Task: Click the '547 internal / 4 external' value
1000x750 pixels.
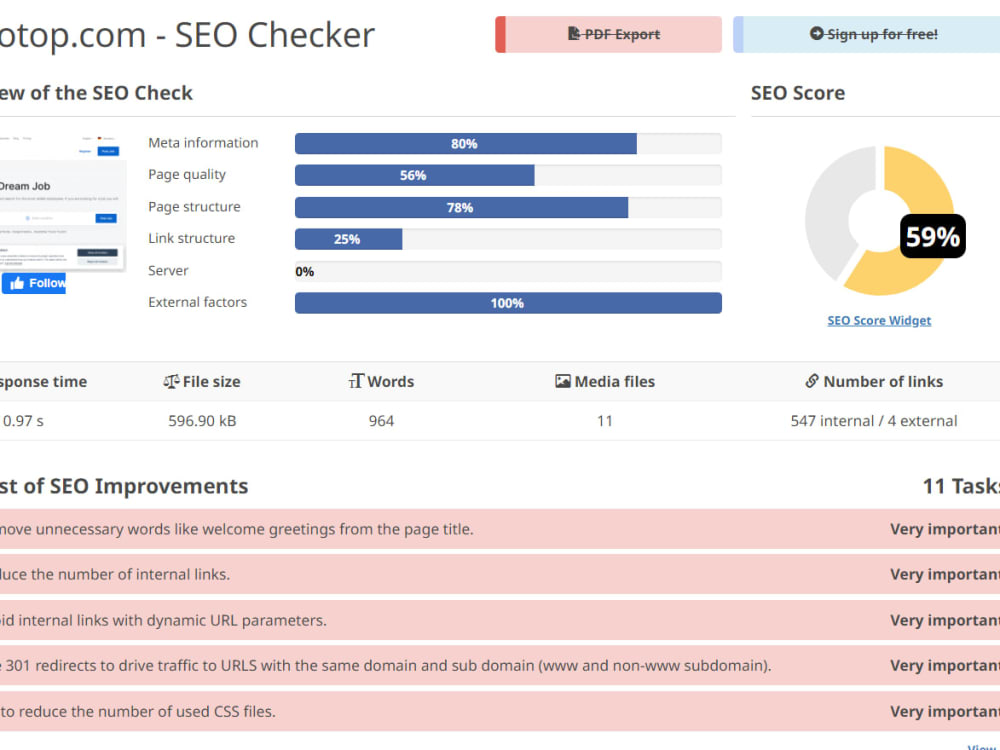Action: (874, 421)
